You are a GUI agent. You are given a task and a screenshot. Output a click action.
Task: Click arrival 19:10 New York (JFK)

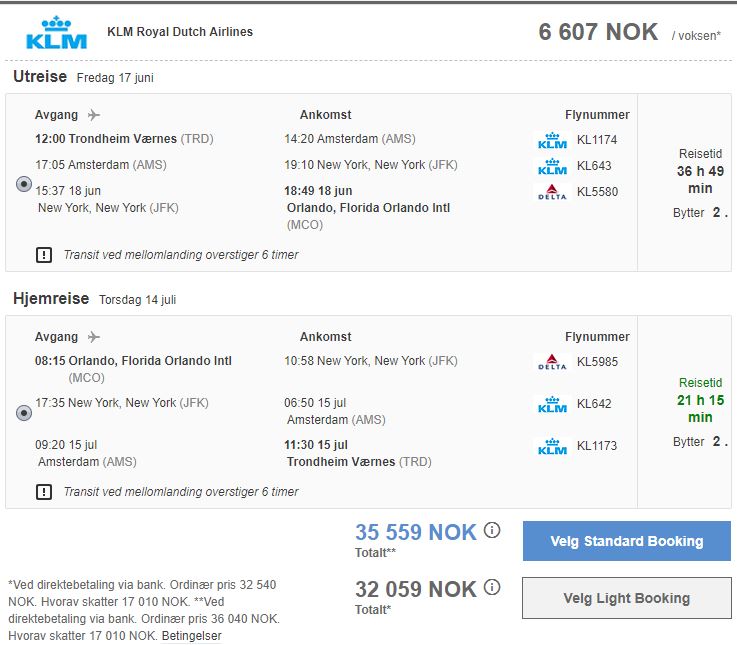(370, 165)
